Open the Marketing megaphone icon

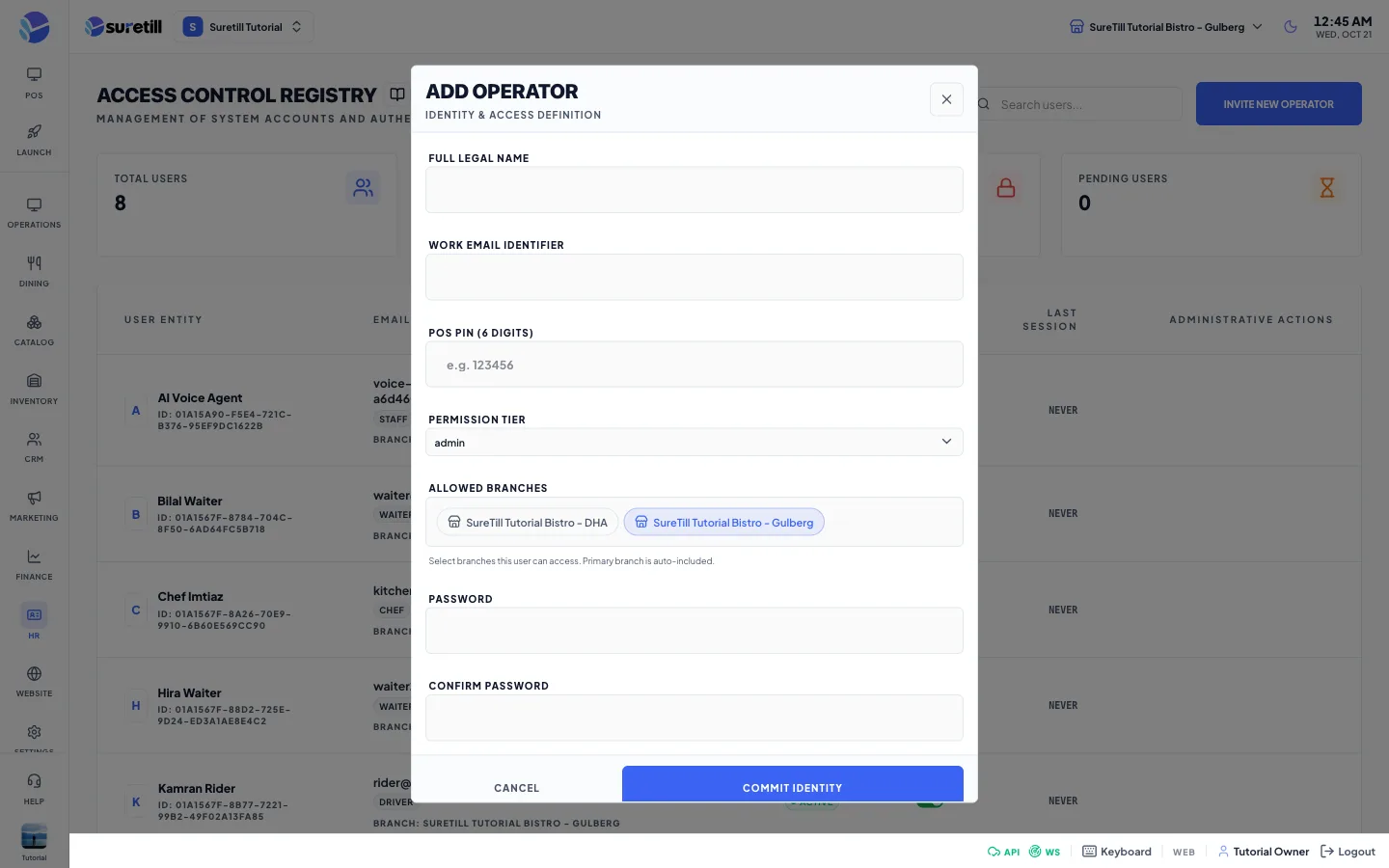click(34, 506)
